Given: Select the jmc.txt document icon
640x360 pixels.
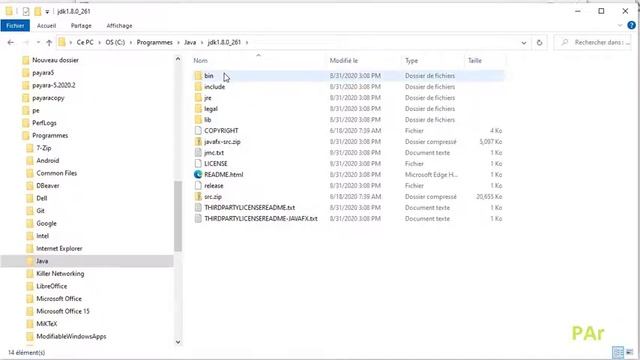Looking at the screenshot, I should click(198, 153).
